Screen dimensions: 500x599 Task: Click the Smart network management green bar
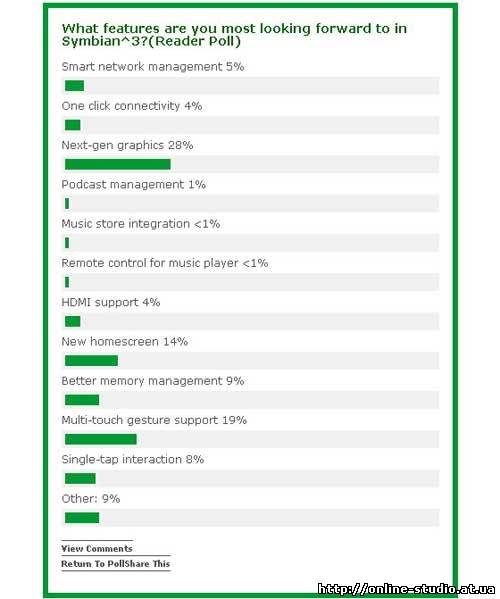[74, 86]
